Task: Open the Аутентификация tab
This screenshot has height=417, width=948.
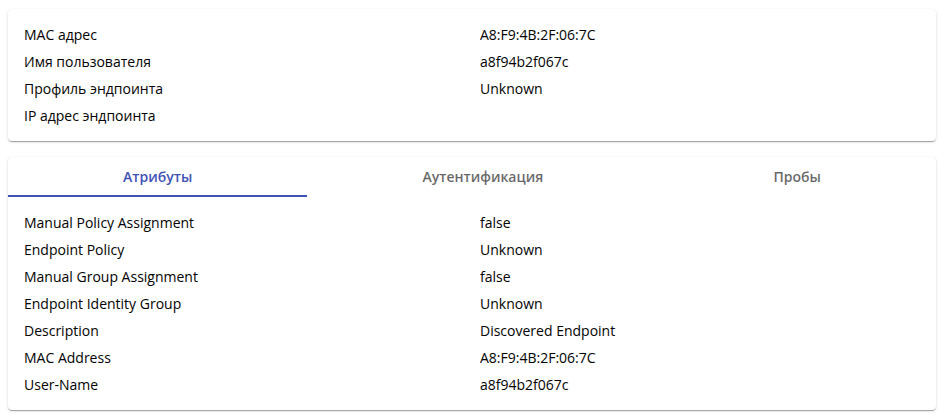Action: tap(482, 177)
